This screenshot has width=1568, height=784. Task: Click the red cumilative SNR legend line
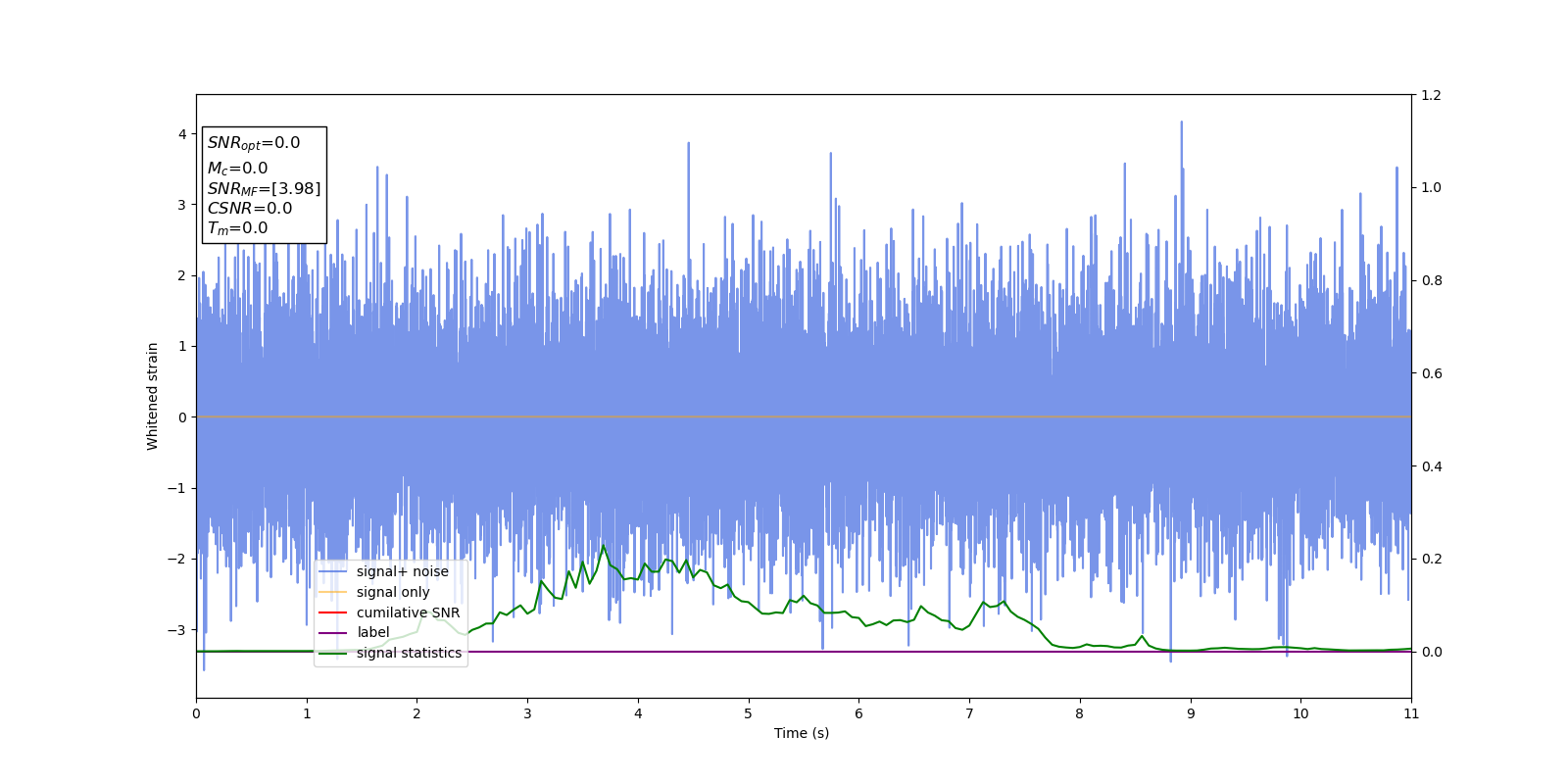click(333, 613)
